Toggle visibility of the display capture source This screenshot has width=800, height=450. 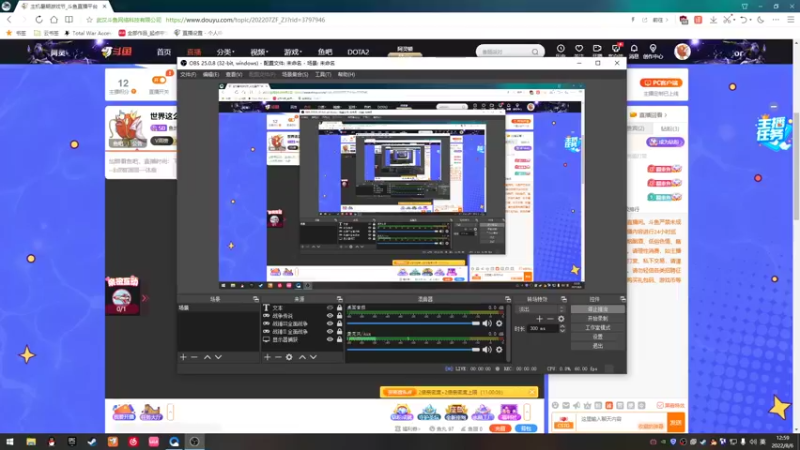330,339
